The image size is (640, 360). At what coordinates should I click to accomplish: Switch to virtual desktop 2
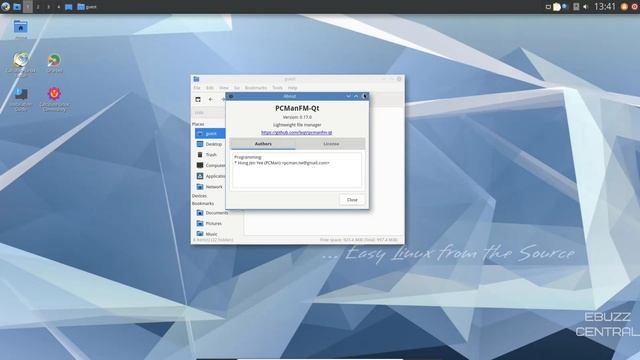(x=38, y=7)
